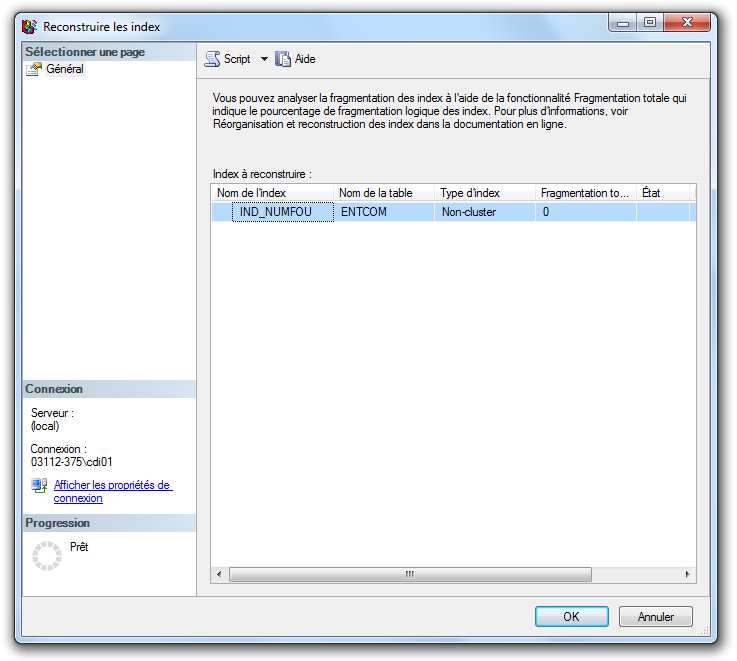737x661 pixels.
Task: Sort by Nom de la table column
Action: point(384,193)
